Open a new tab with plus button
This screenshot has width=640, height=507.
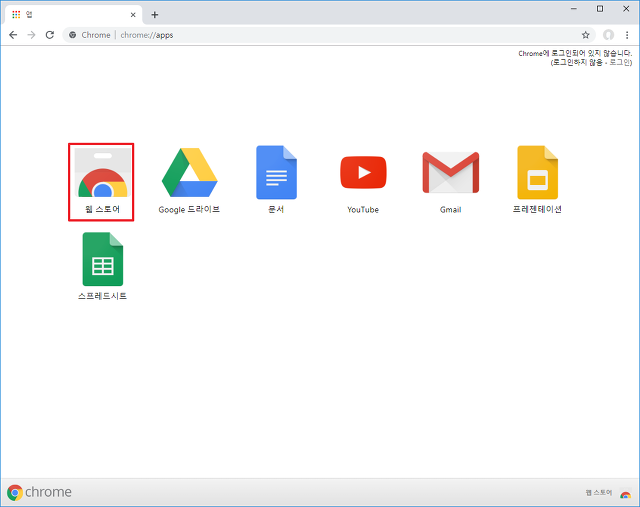coord(155,15)
